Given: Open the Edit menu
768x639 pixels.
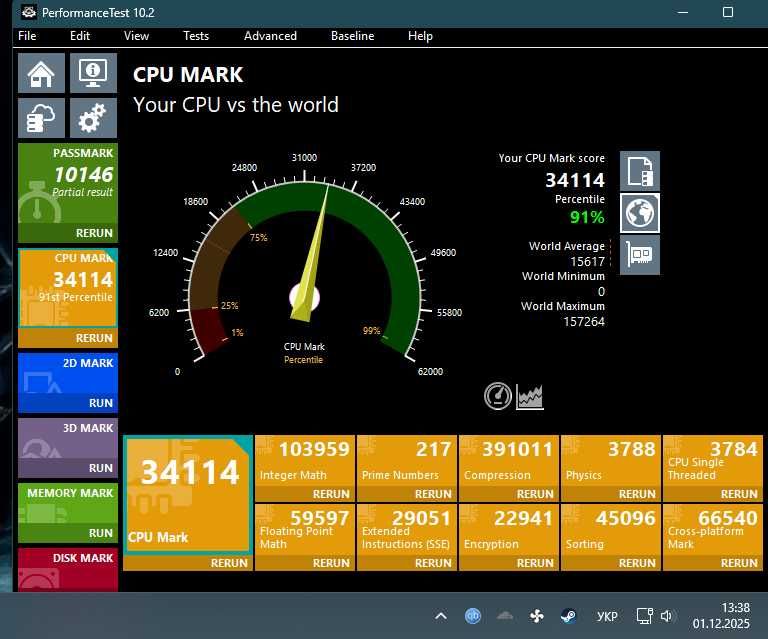Looking at the screenshot, I should coord(80,36).
